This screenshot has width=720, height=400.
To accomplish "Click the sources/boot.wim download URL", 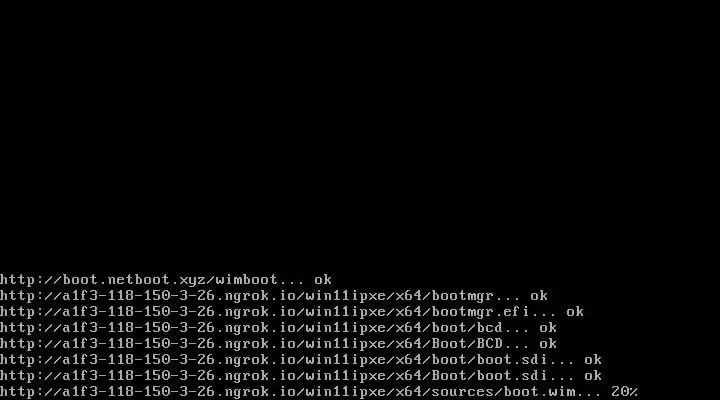I will point(287,392).
